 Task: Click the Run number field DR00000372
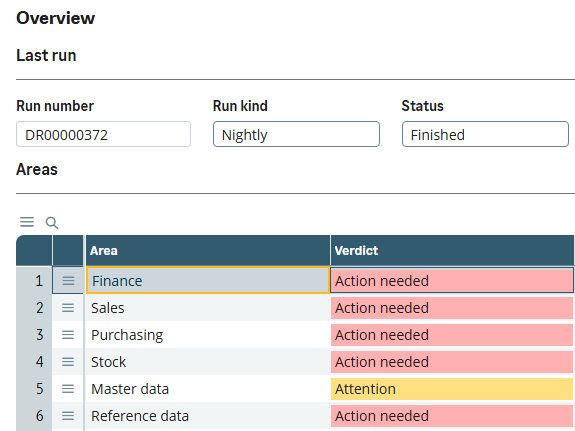(x=103, y=134)
